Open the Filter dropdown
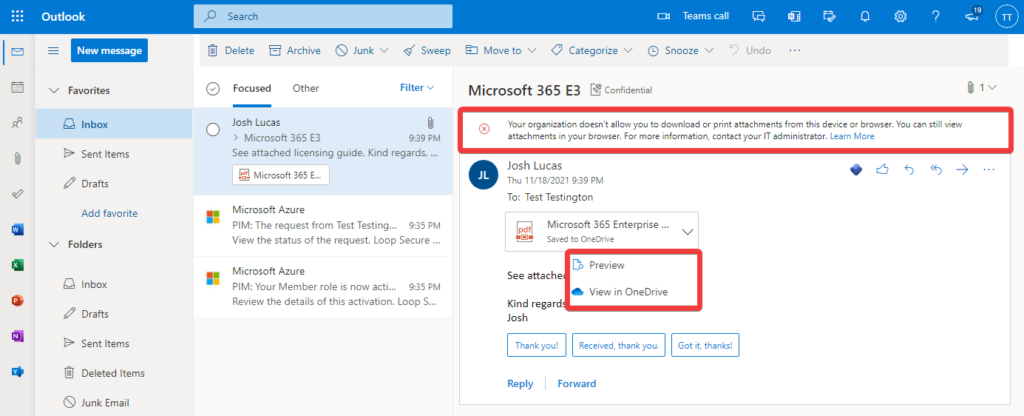 coord(417,88)
